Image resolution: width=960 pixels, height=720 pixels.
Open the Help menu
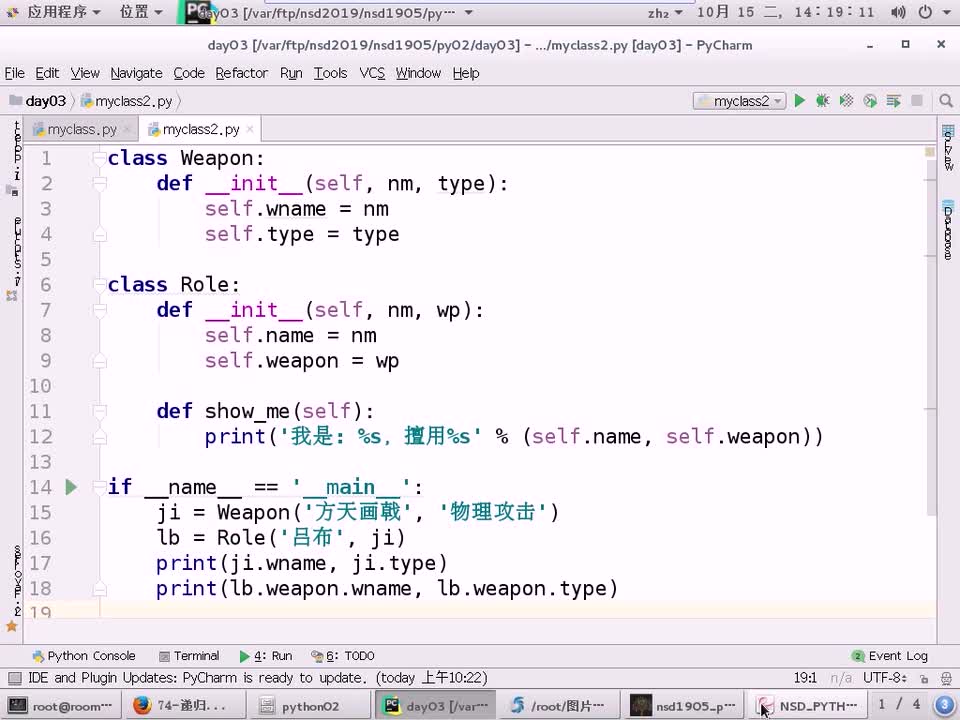[x=466, y=73]
